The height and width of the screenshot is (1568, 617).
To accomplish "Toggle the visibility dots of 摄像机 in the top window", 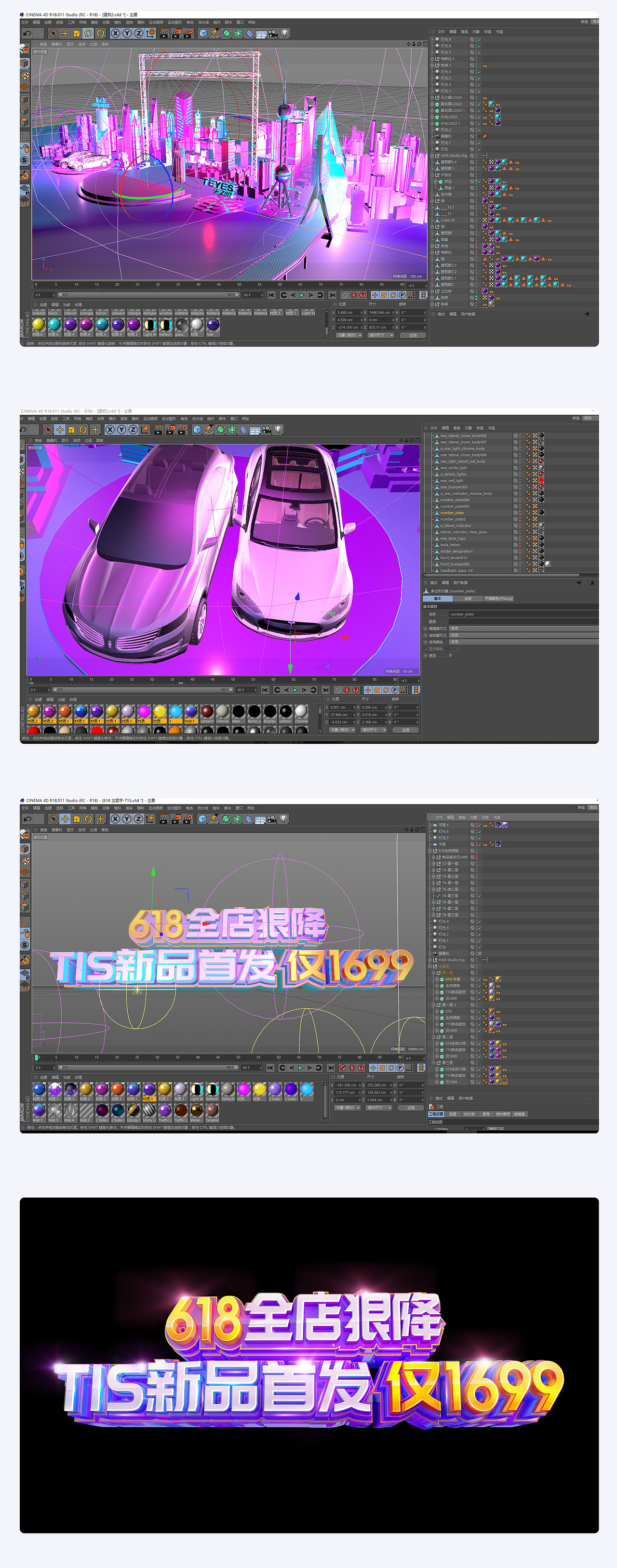I will (x=476, y=136).
